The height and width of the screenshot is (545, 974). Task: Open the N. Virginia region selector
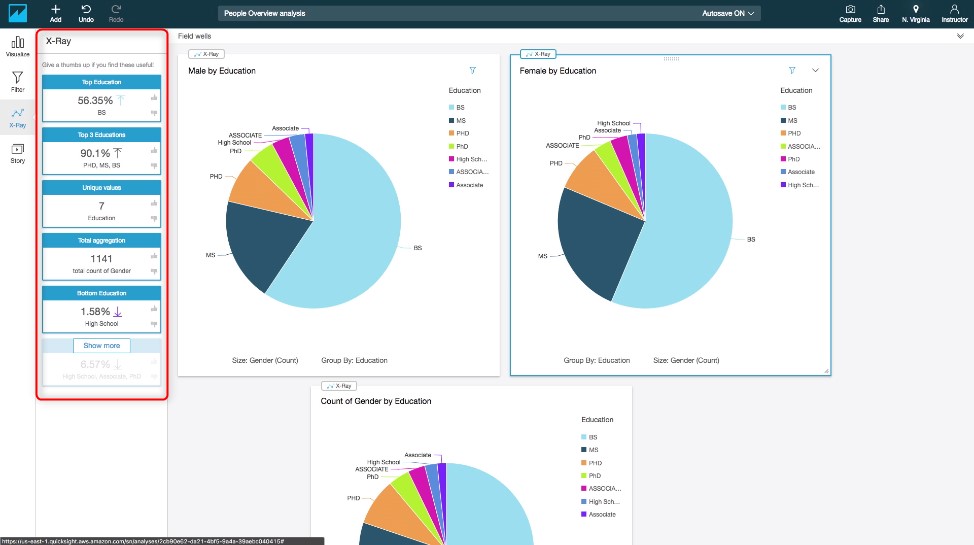tap(916, 13)
